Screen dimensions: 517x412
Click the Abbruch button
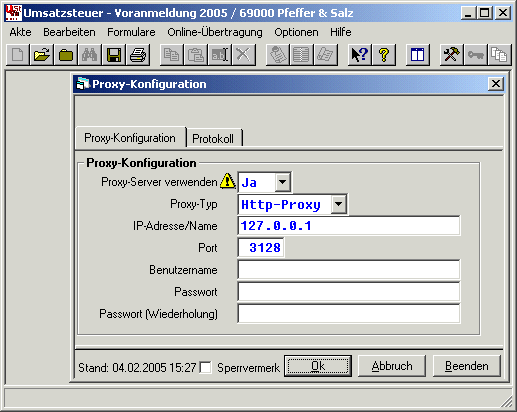click(x=392, y=366)
